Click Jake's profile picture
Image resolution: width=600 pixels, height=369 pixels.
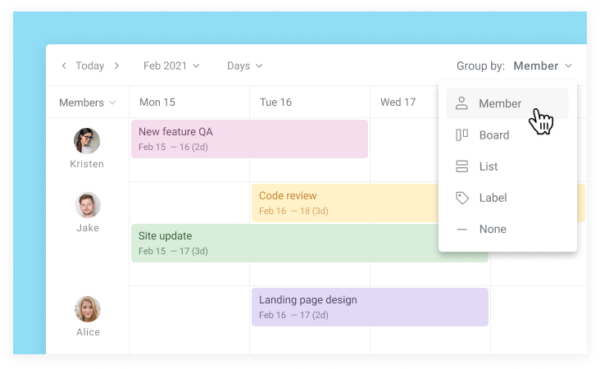coord(88,205)
